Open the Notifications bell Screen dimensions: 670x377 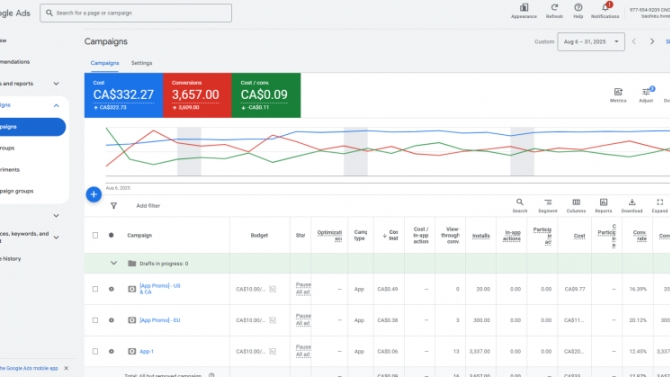coord(605,8)
